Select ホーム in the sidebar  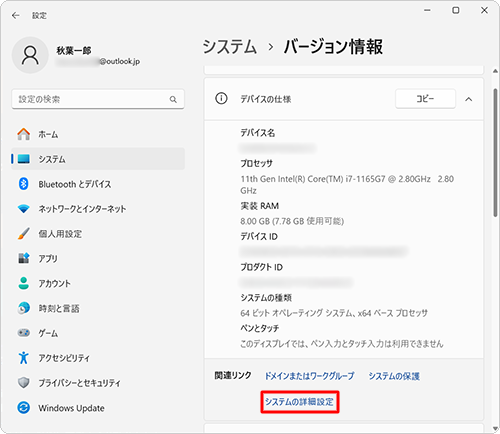98,134
